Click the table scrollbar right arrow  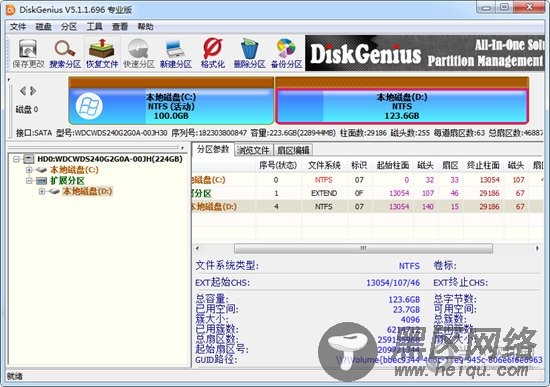point(537,248)
